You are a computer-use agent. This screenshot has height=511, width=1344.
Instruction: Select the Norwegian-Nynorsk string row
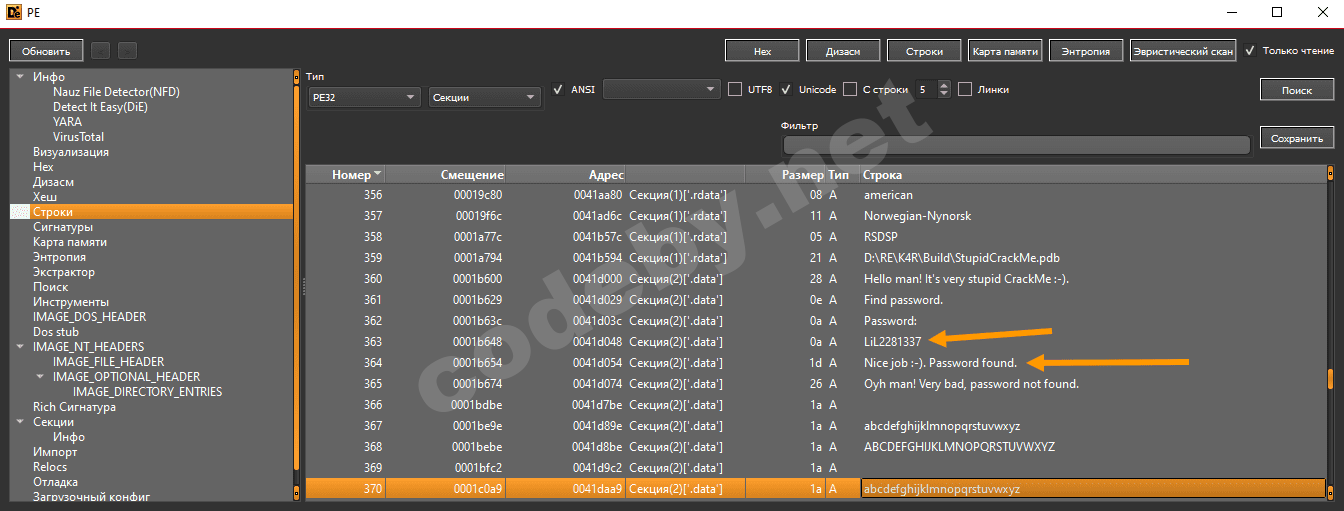coord(815,216)
